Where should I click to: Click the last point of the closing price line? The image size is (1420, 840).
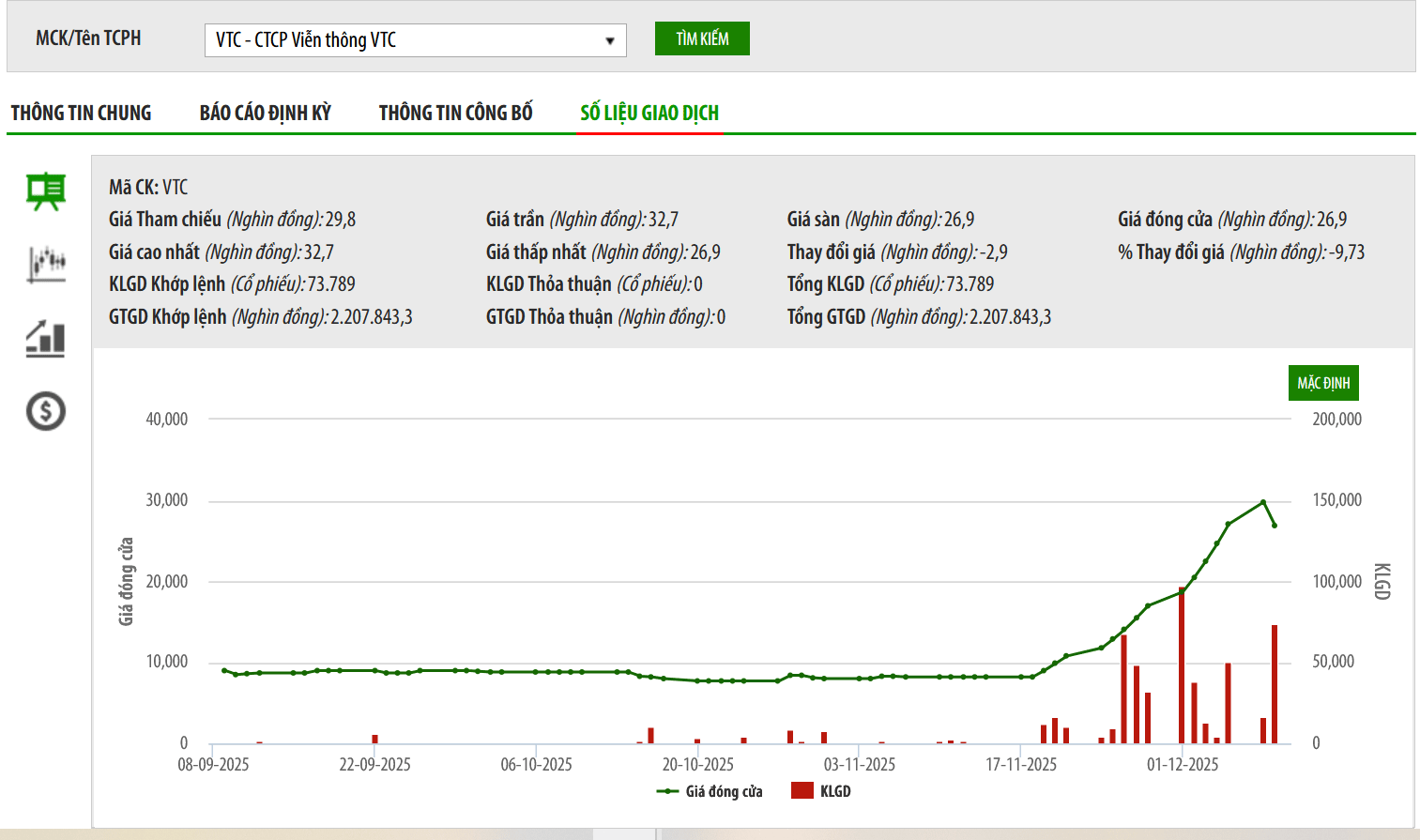1275,526
